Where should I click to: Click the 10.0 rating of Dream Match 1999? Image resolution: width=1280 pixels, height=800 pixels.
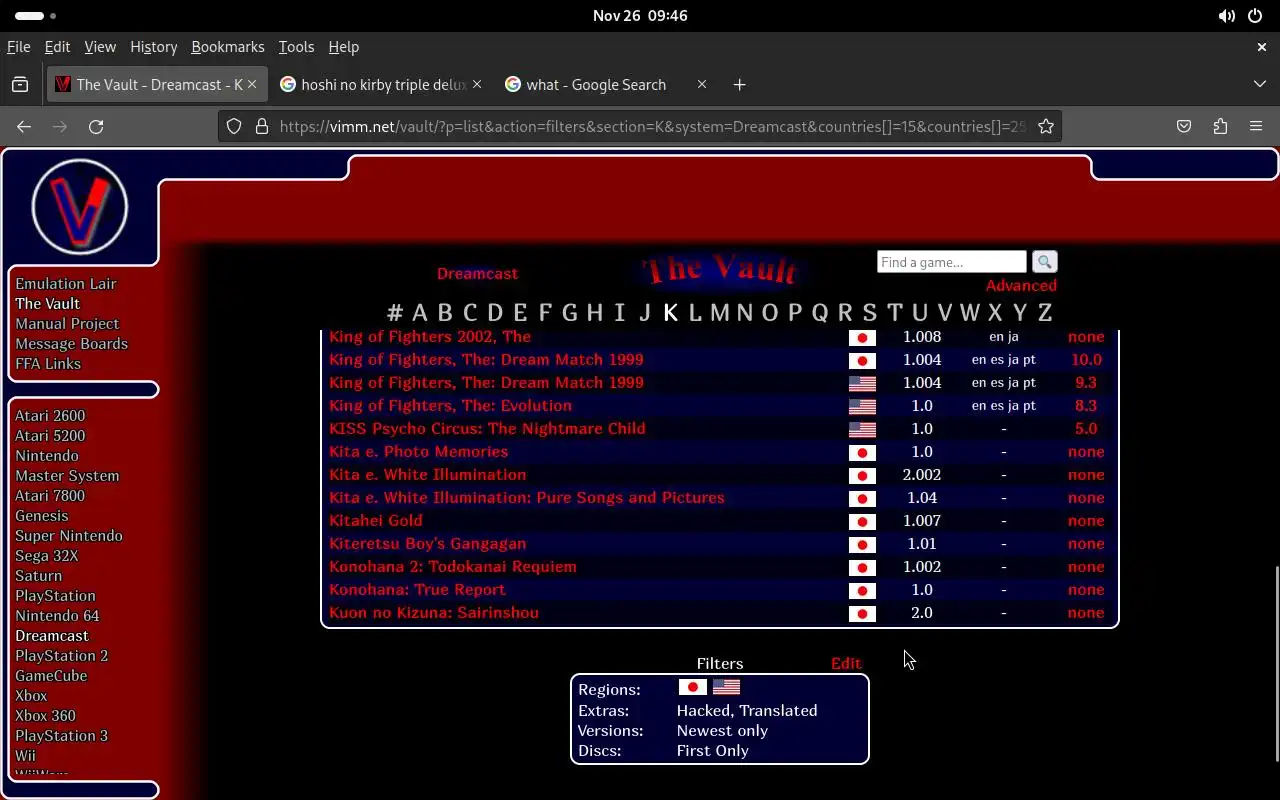(1086, 360)
